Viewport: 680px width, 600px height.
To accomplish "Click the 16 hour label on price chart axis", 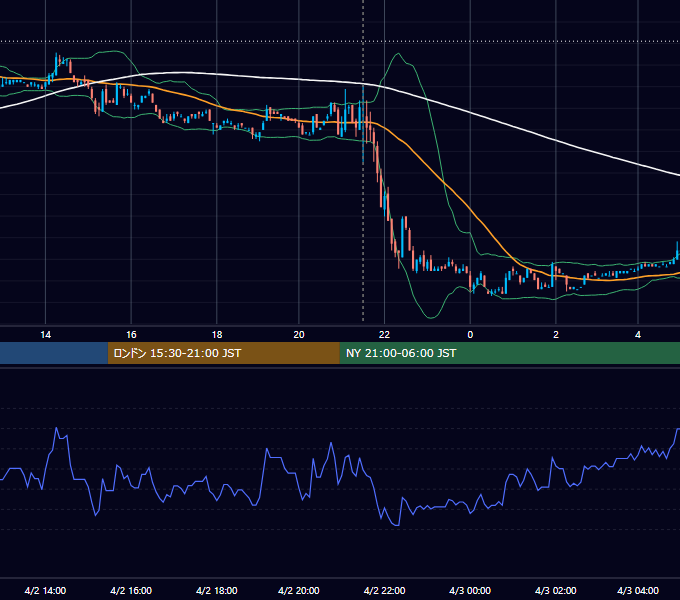I will 131,335.
